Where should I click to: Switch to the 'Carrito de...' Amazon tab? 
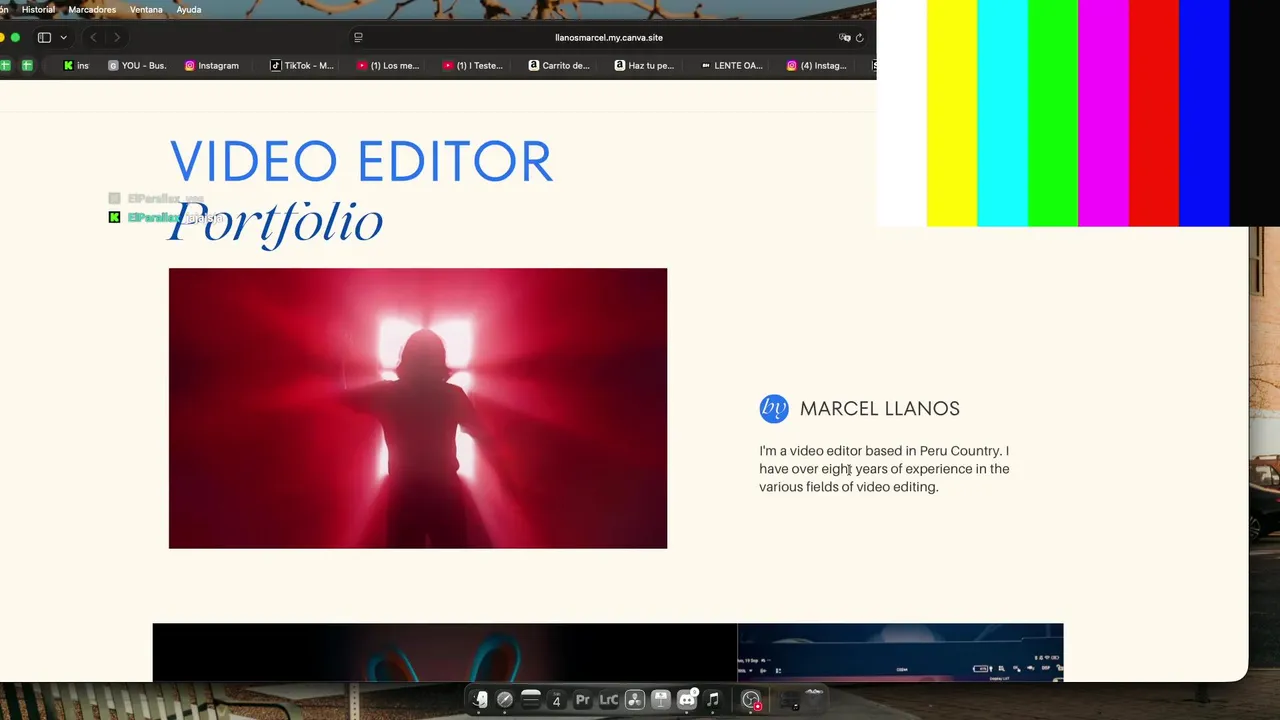coord(560,66)
